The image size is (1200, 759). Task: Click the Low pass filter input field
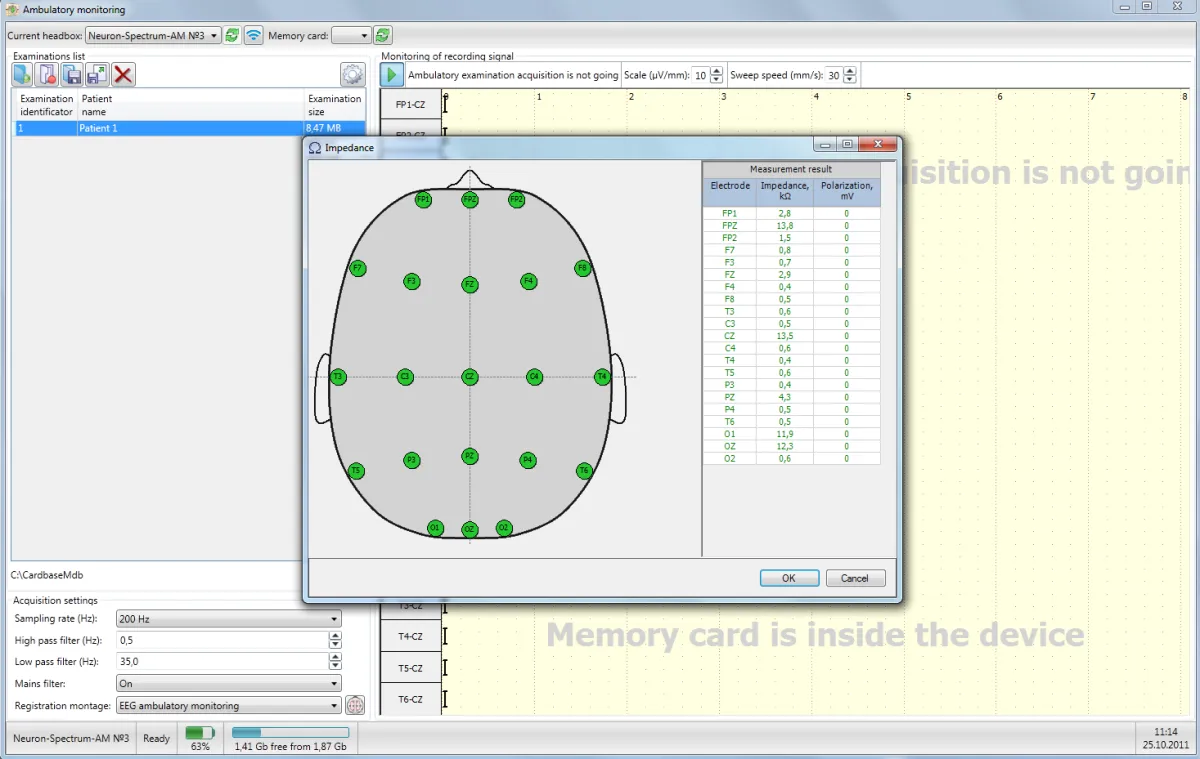220,662
